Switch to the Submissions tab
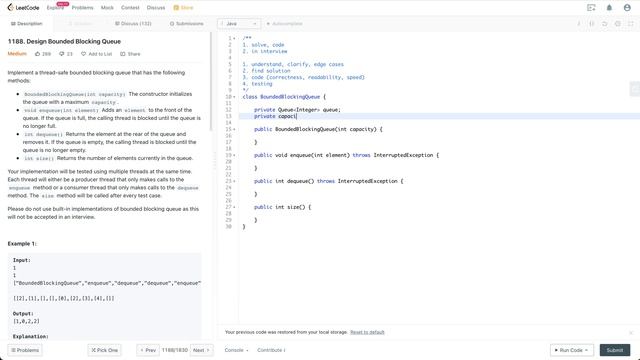 (x=187, y=24)
